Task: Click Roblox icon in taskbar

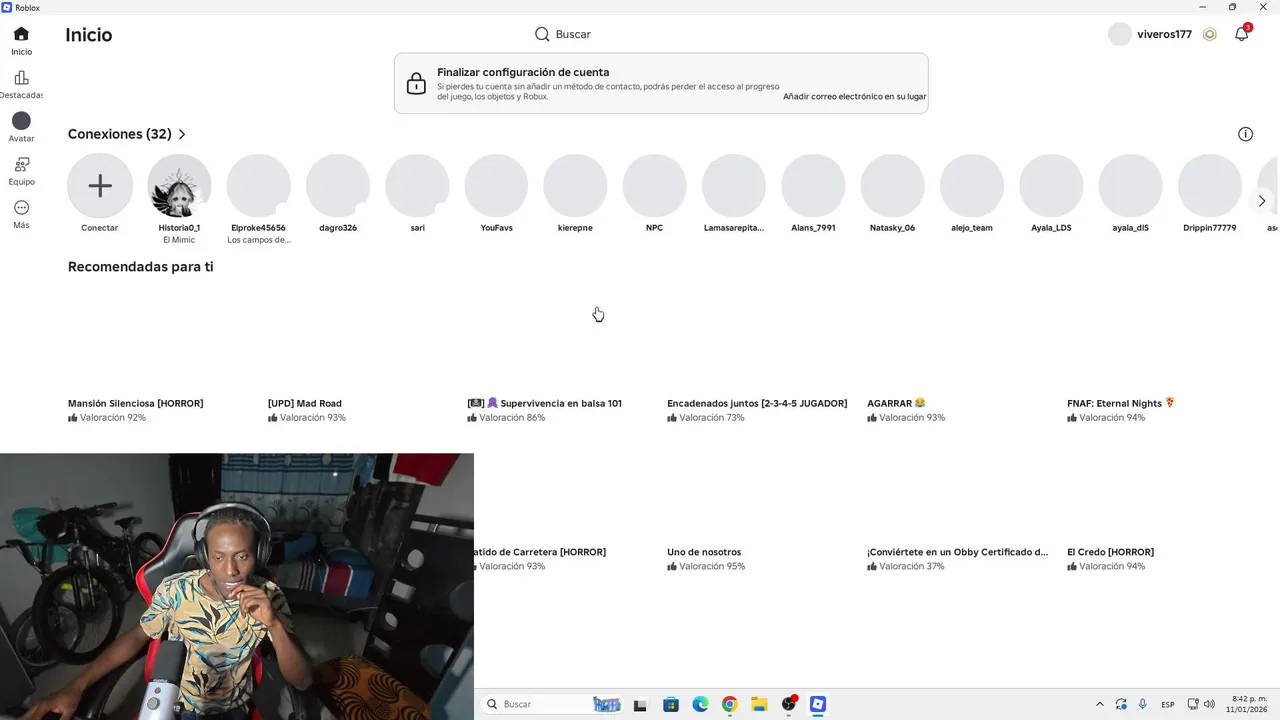Action: 818,704
